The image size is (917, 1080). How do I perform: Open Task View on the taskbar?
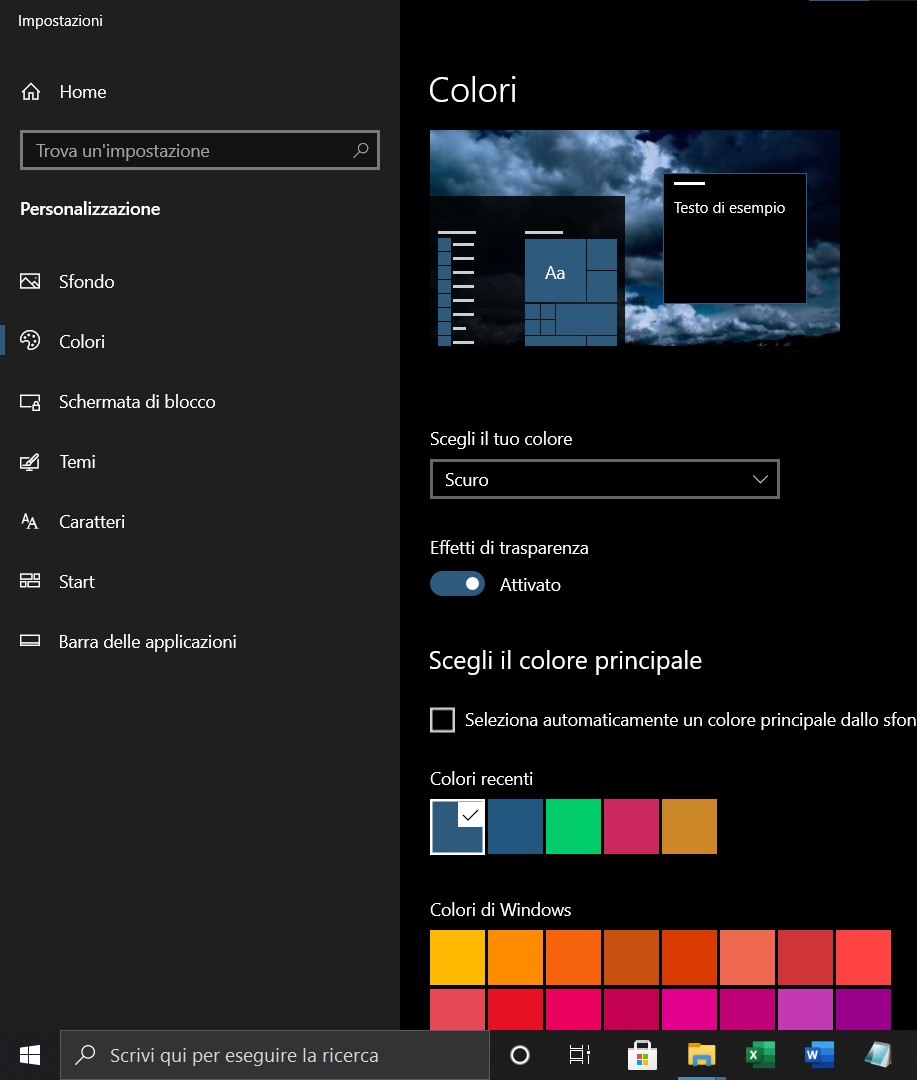coord(579,1055)
